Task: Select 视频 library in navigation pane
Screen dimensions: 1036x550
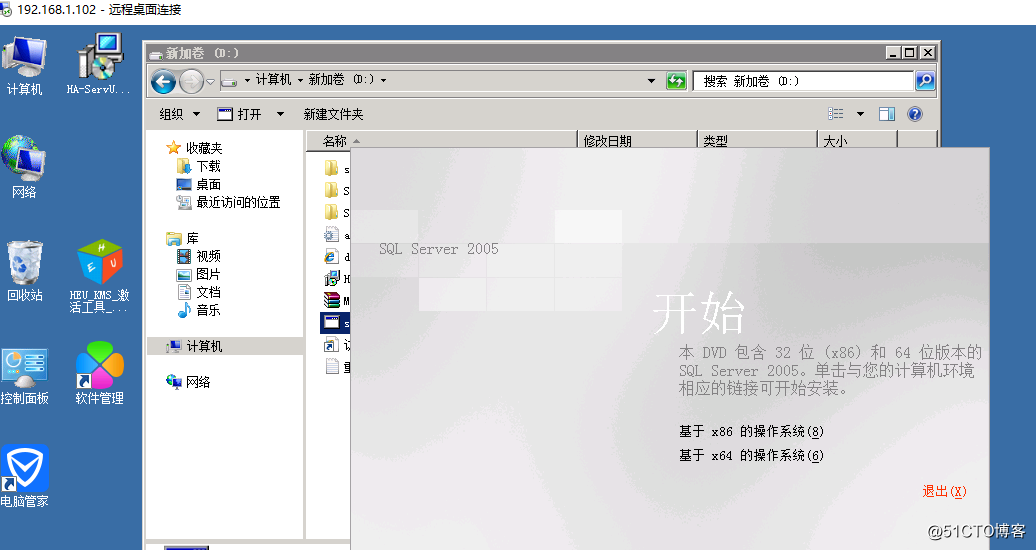Action: click(199, 256)
